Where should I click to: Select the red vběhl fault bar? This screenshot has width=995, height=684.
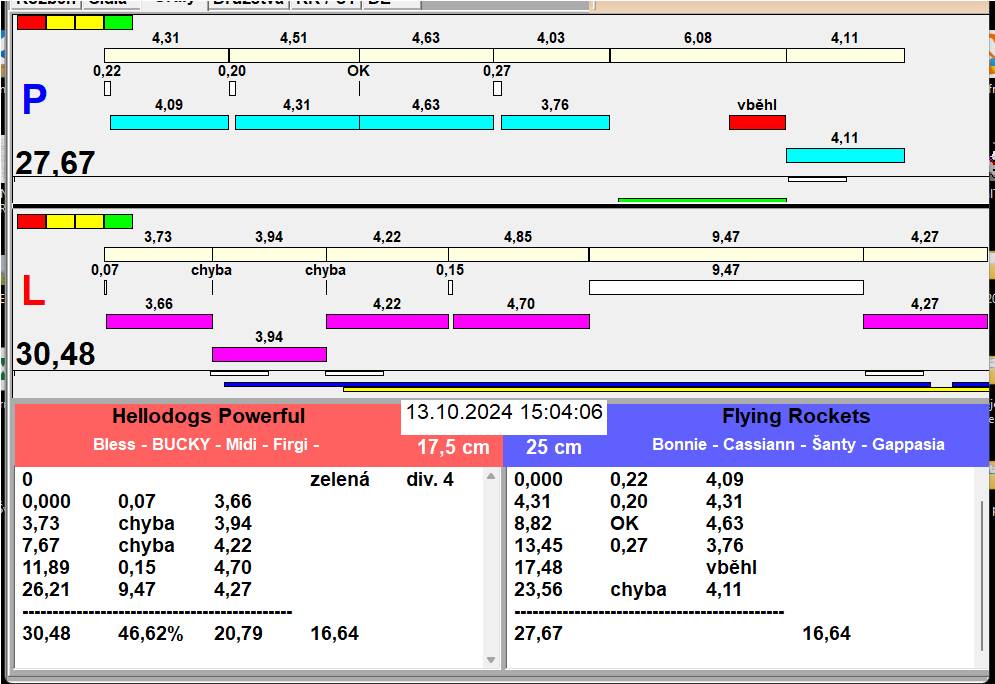pyautogui.click(x=757, y=122)
